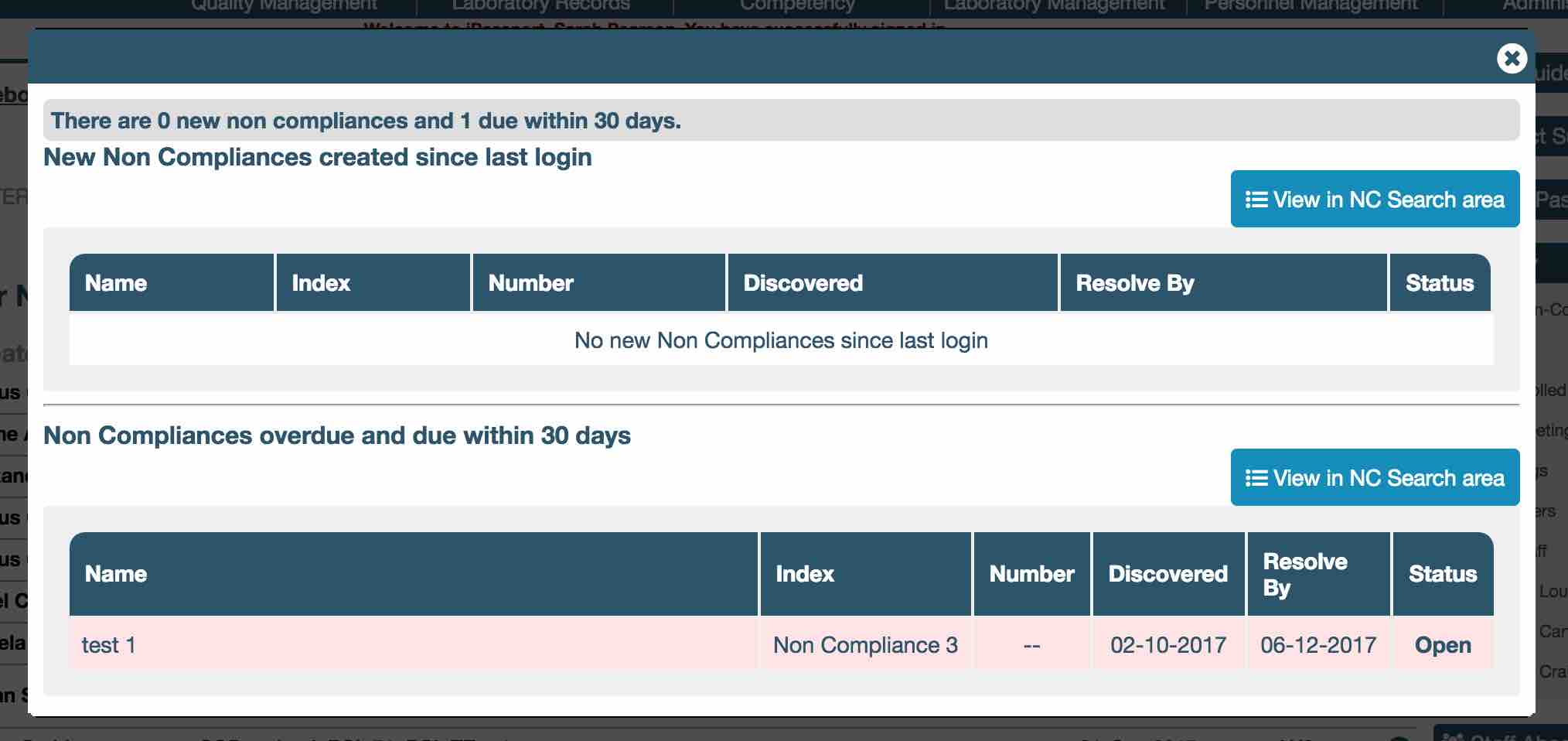Screen dimensions: 1568x741
Task: Click Index header in overdue non compliances table
Action: pyautogui.click(x=866, y=574)
